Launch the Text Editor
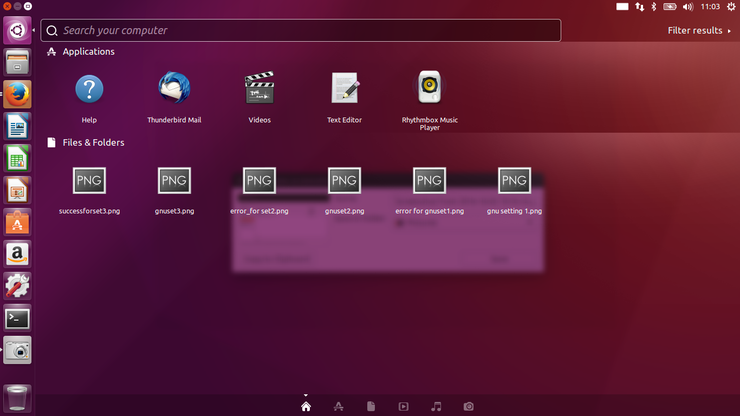 [345, 88]
